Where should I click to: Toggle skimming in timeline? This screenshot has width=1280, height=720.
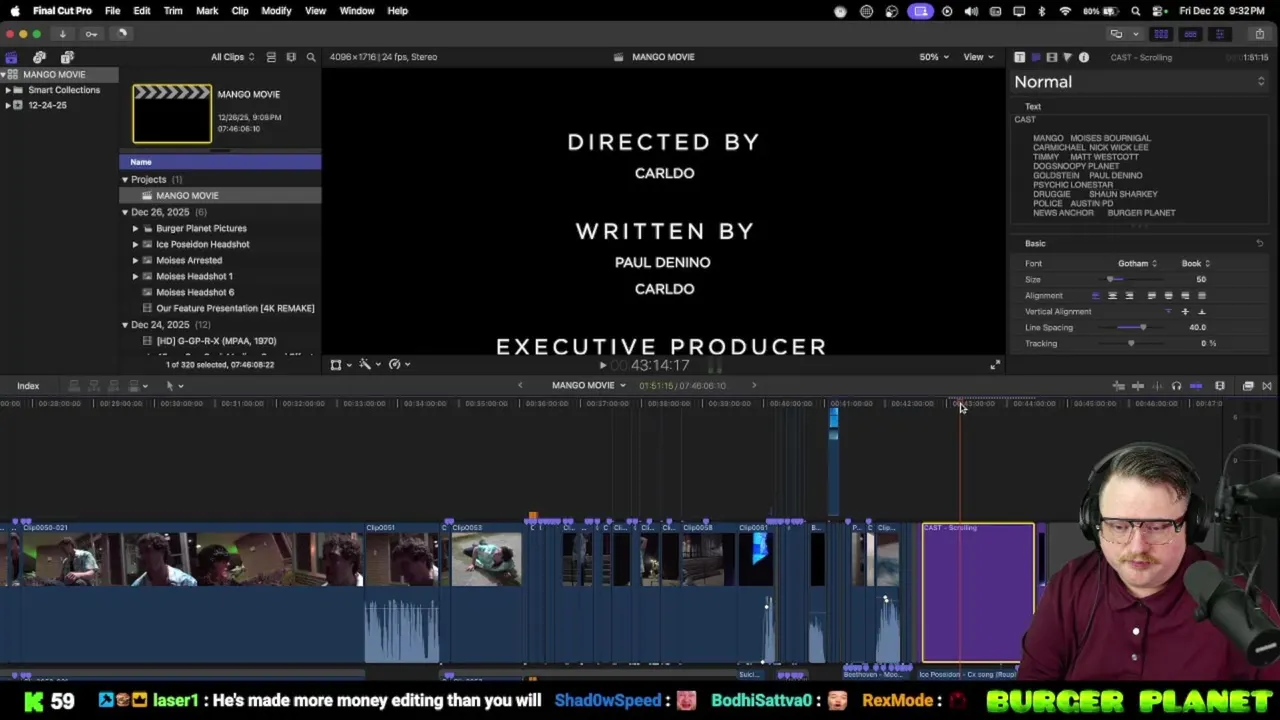click(1138, 386)
